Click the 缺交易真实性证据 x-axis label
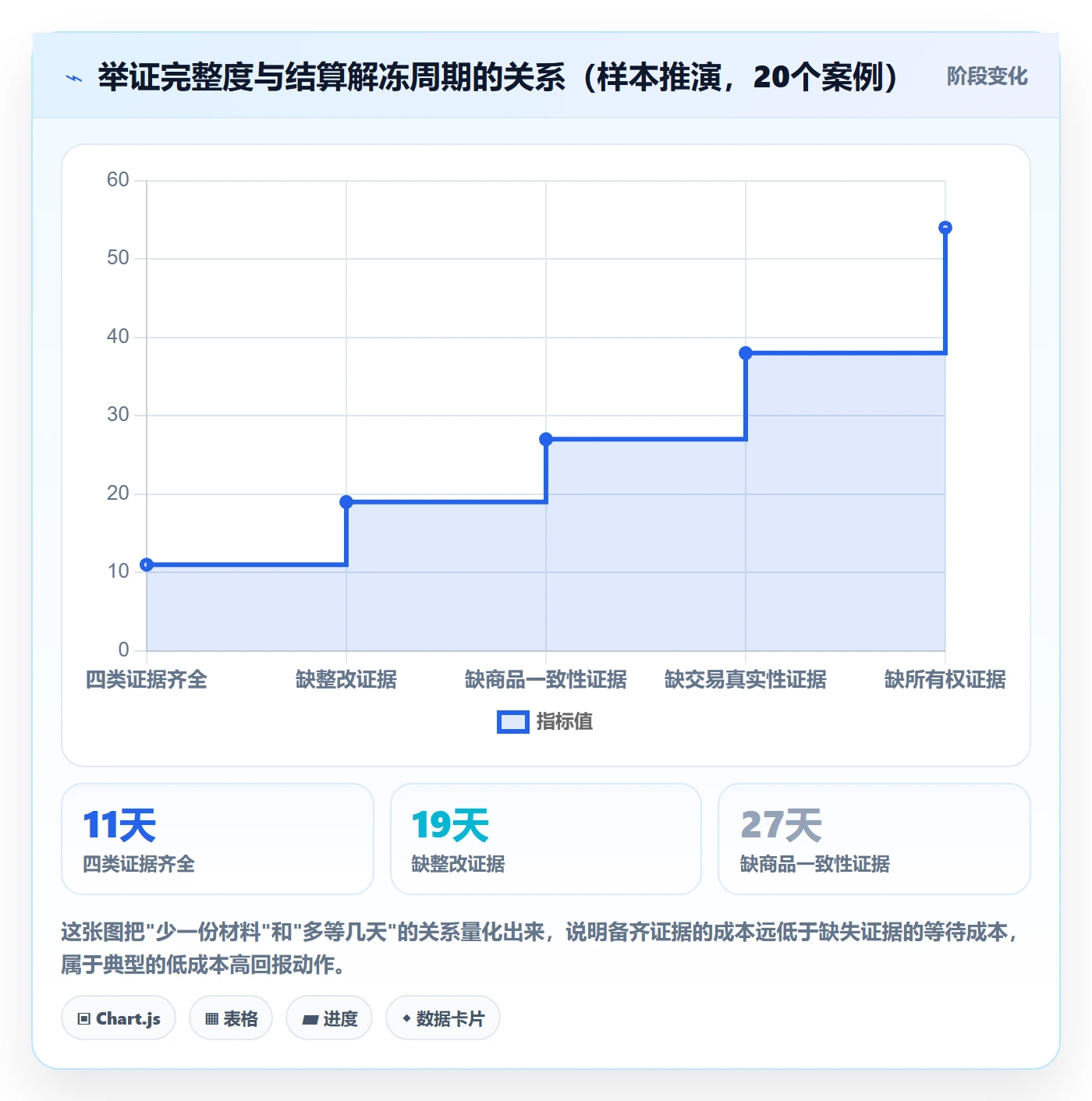1092x1101 pixels. [x=746, y=680]
